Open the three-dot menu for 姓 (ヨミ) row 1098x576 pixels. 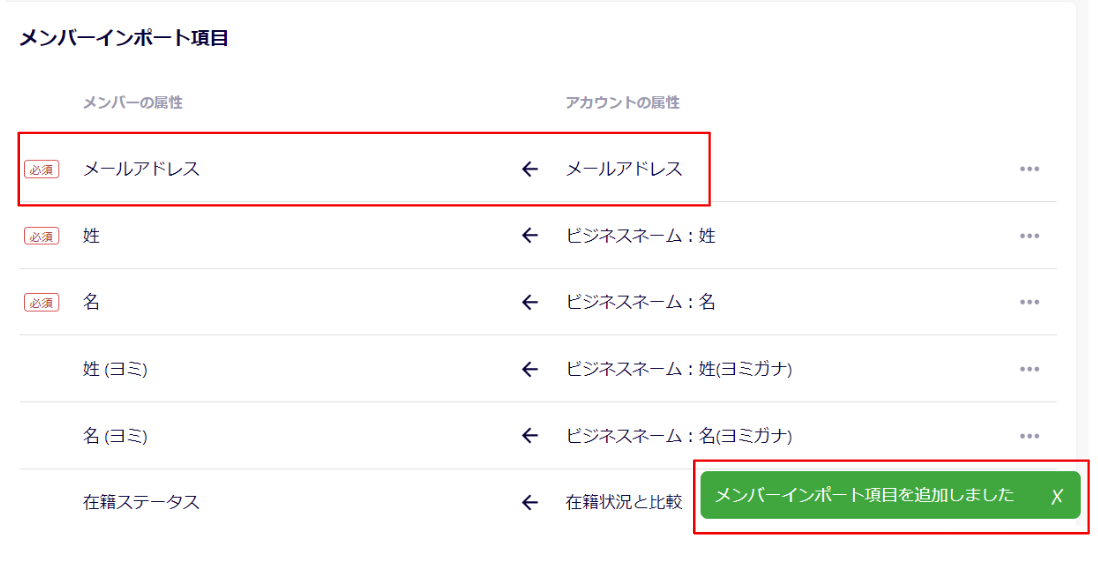coord(1029,369)
